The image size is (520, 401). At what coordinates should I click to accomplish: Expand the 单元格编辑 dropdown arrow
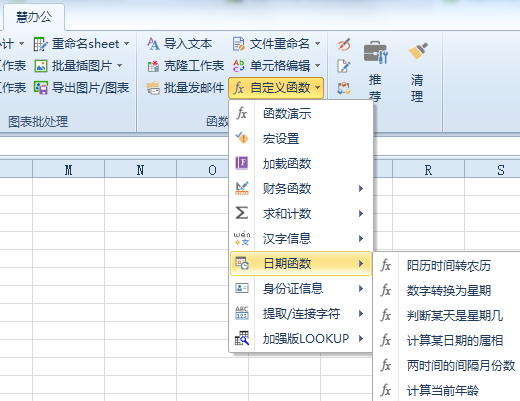pyautogui.click(x=318, y=65)
